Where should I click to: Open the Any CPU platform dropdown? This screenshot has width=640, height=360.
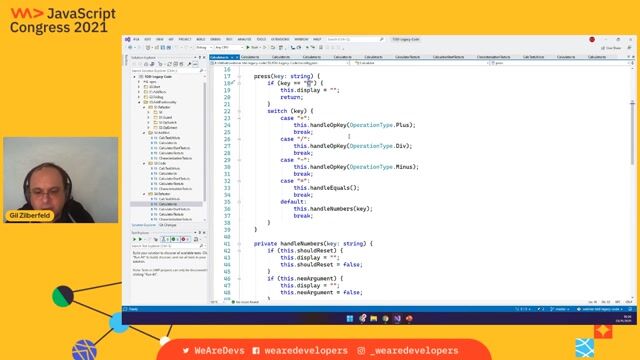point(229,48)
